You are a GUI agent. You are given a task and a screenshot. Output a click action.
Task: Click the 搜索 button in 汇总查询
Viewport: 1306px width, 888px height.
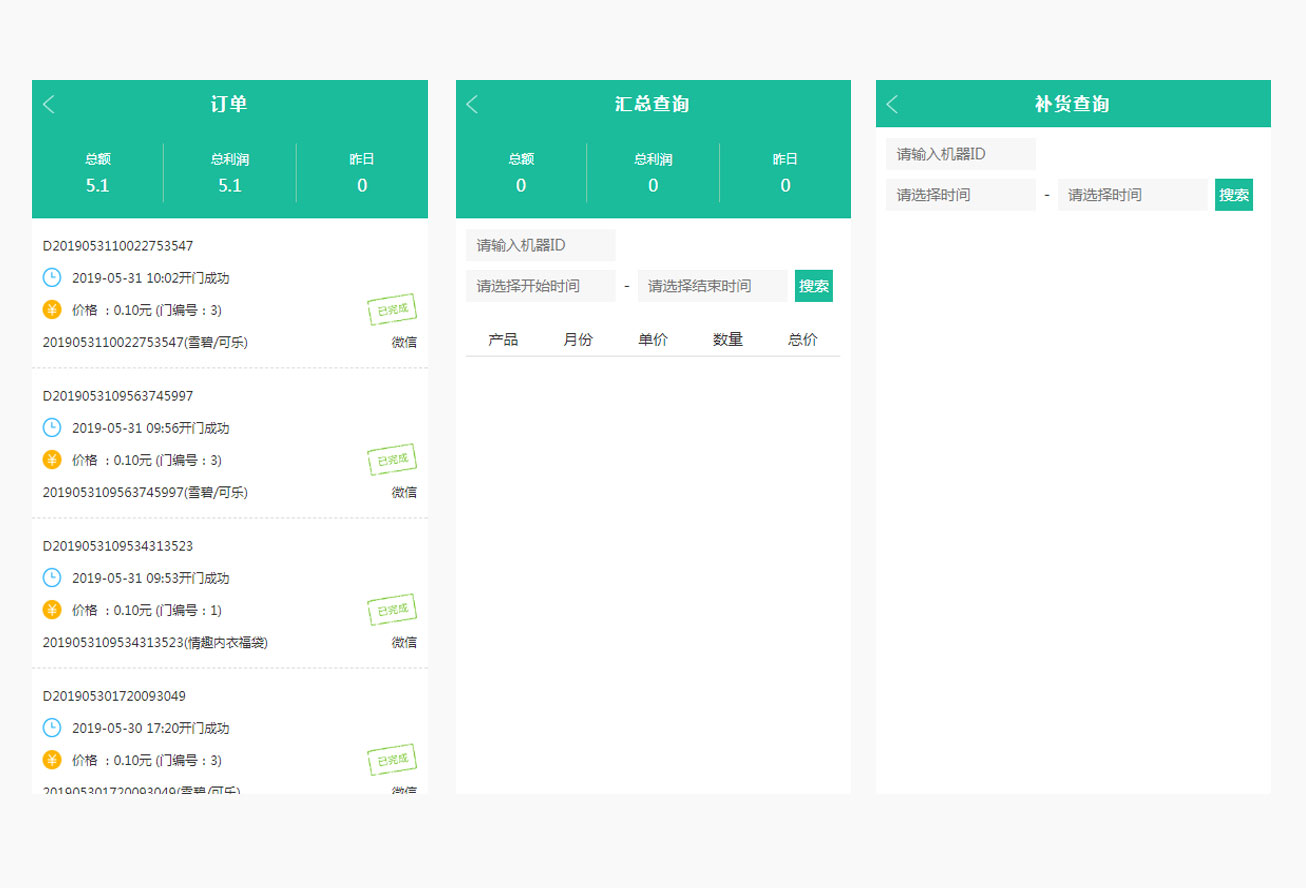pos(814,286)
